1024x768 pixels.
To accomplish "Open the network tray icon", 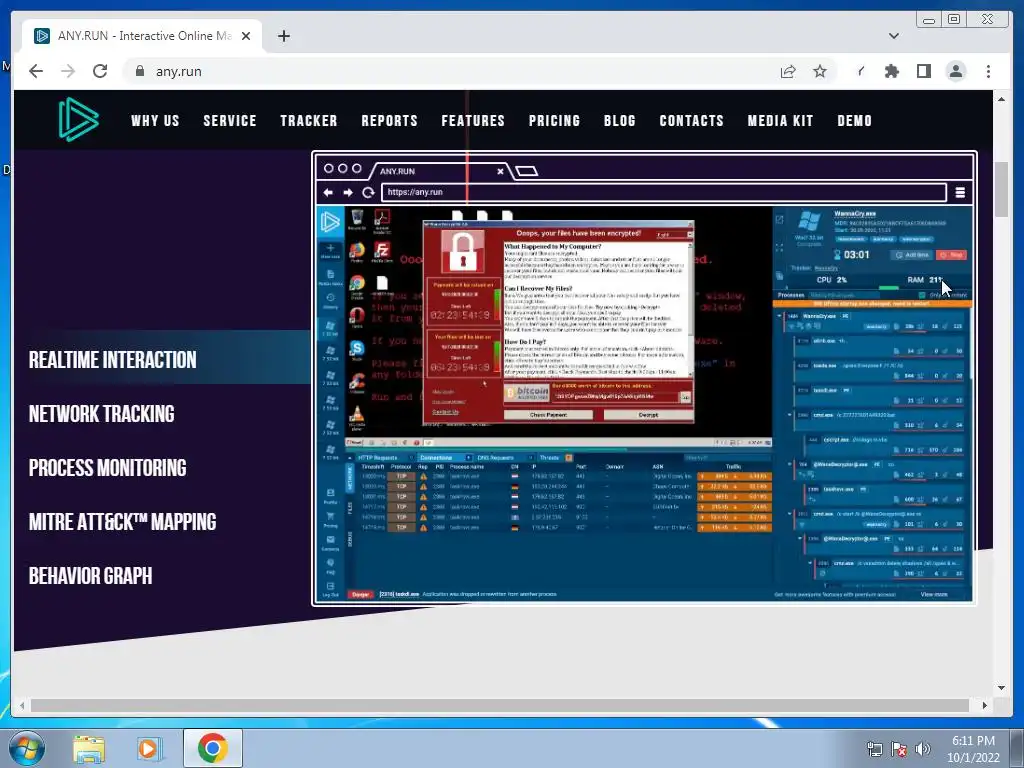I will 874,749.
